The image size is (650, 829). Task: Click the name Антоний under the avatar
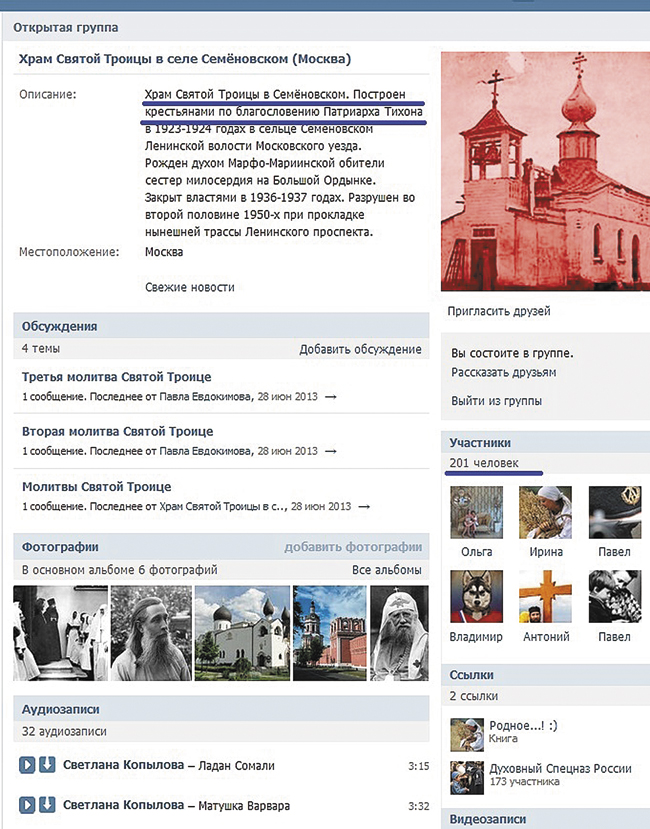pos(546,637)
